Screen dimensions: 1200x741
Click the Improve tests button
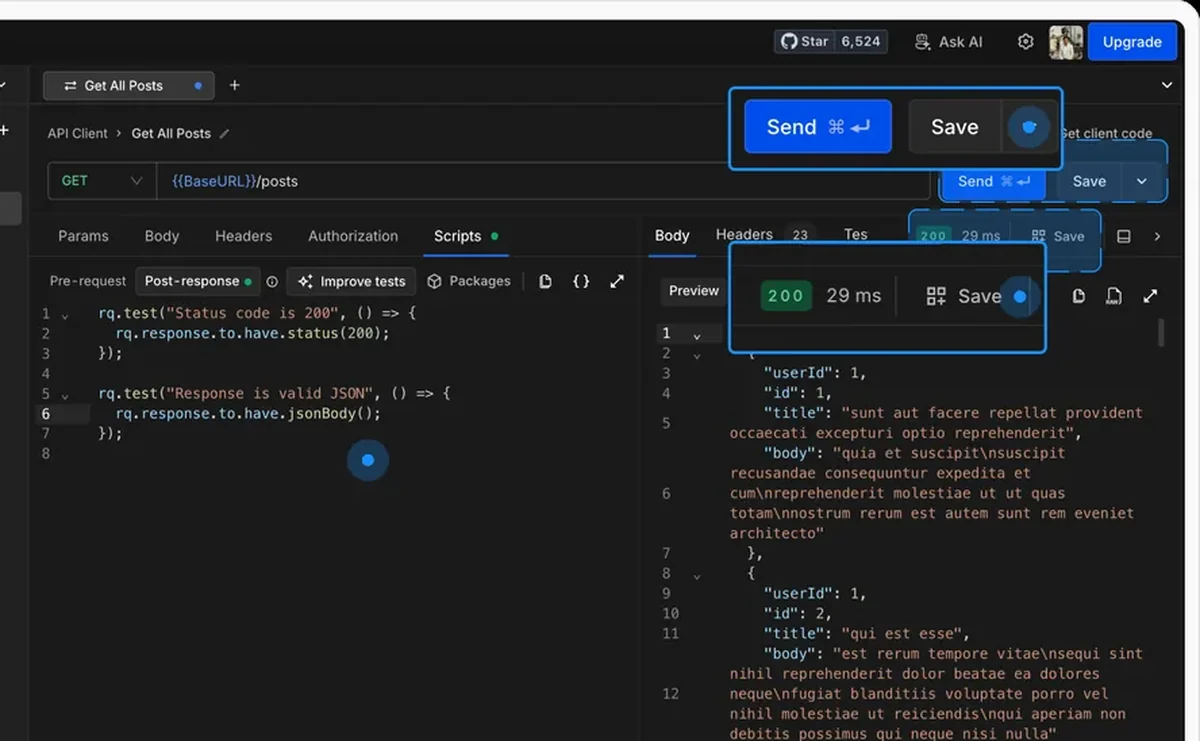[351, 281]
